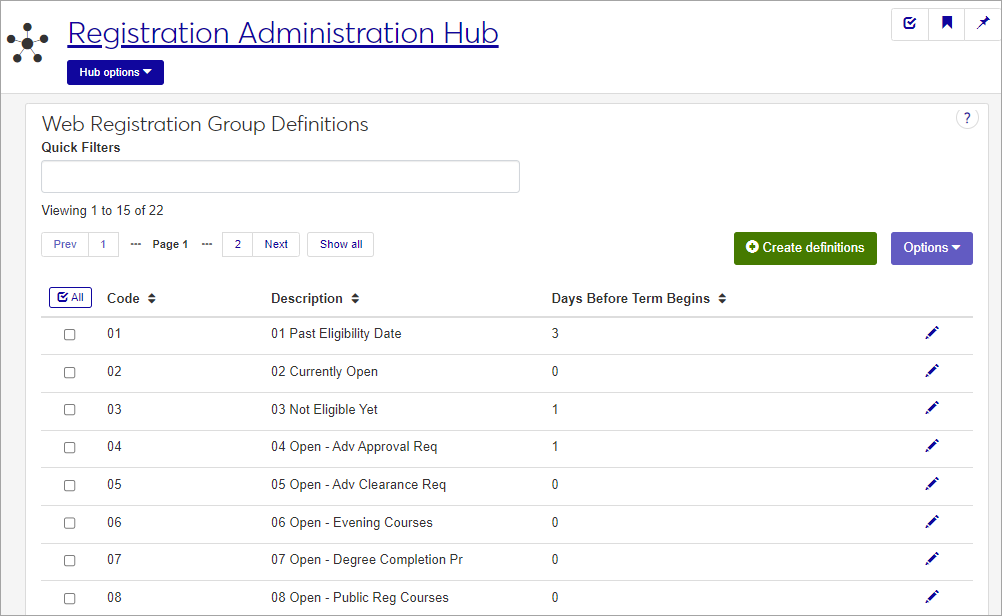Open the purple Options dropdown
The image size is (1002, 616).
(x=931, y=248)
